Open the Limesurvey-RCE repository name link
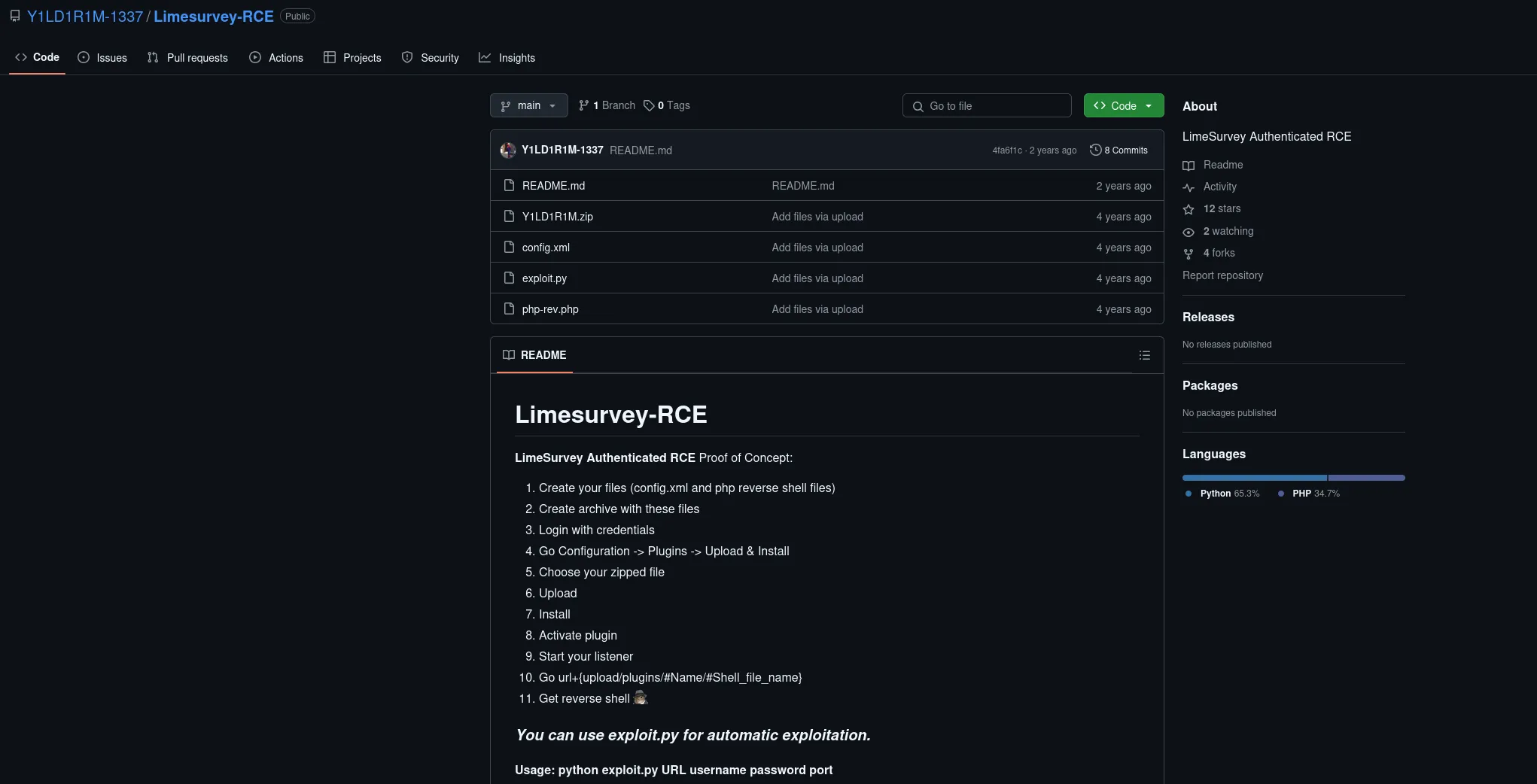The height and width of the screenshot is (784, 1537). [214, 17]
